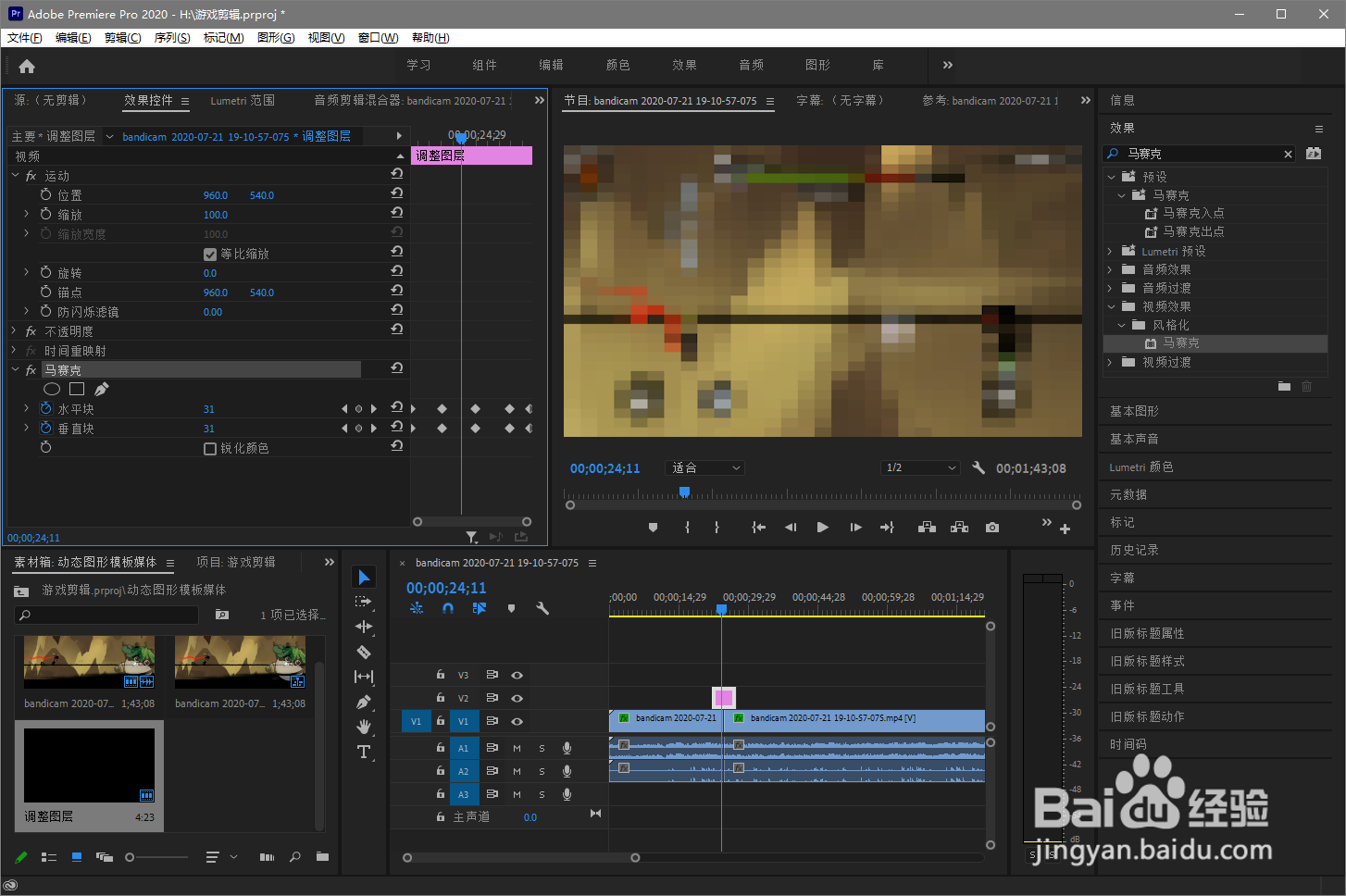
Task: Click the Home icon
Action: [x=27, y=66]
